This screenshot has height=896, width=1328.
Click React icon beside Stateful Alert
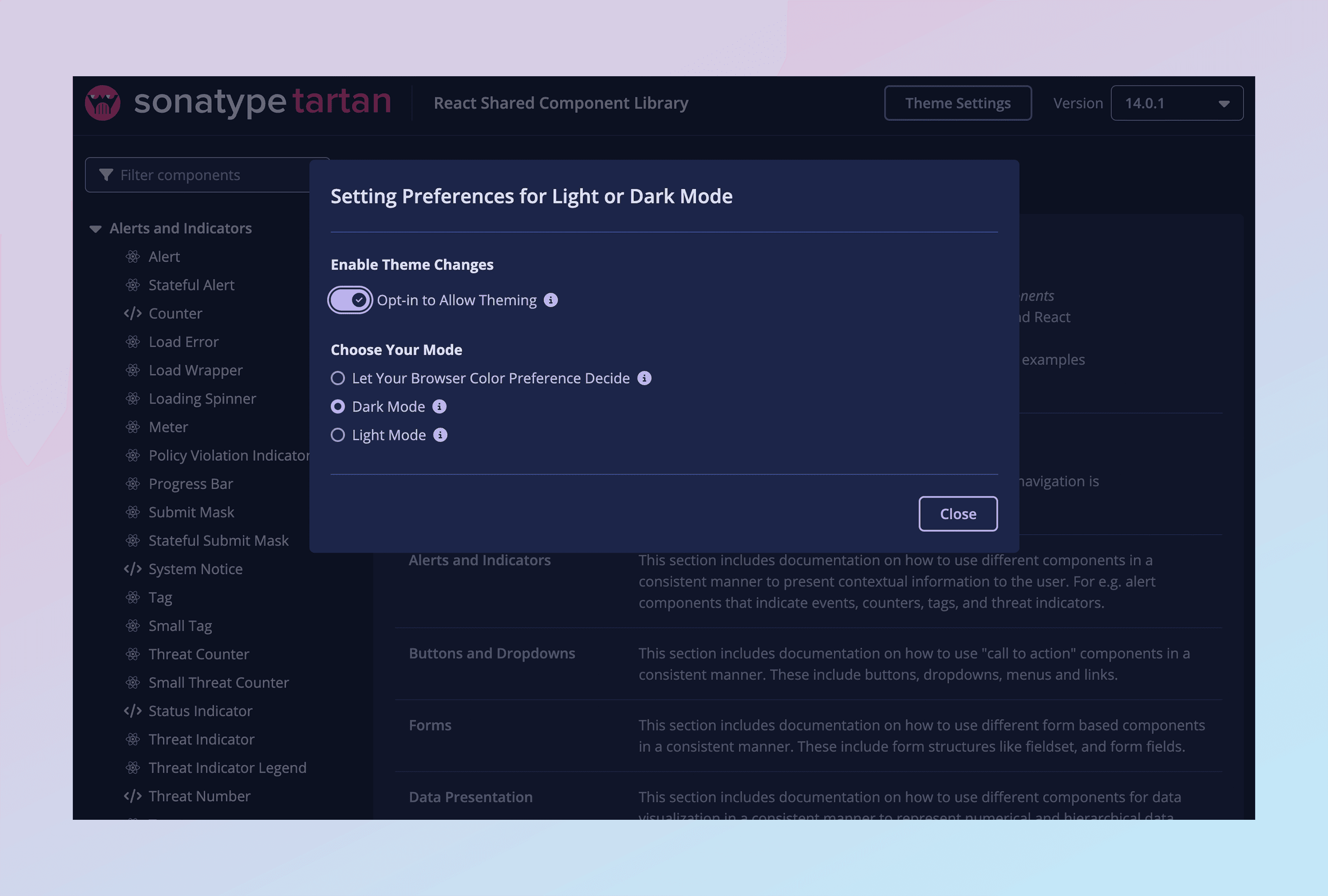tap(133, 285)
